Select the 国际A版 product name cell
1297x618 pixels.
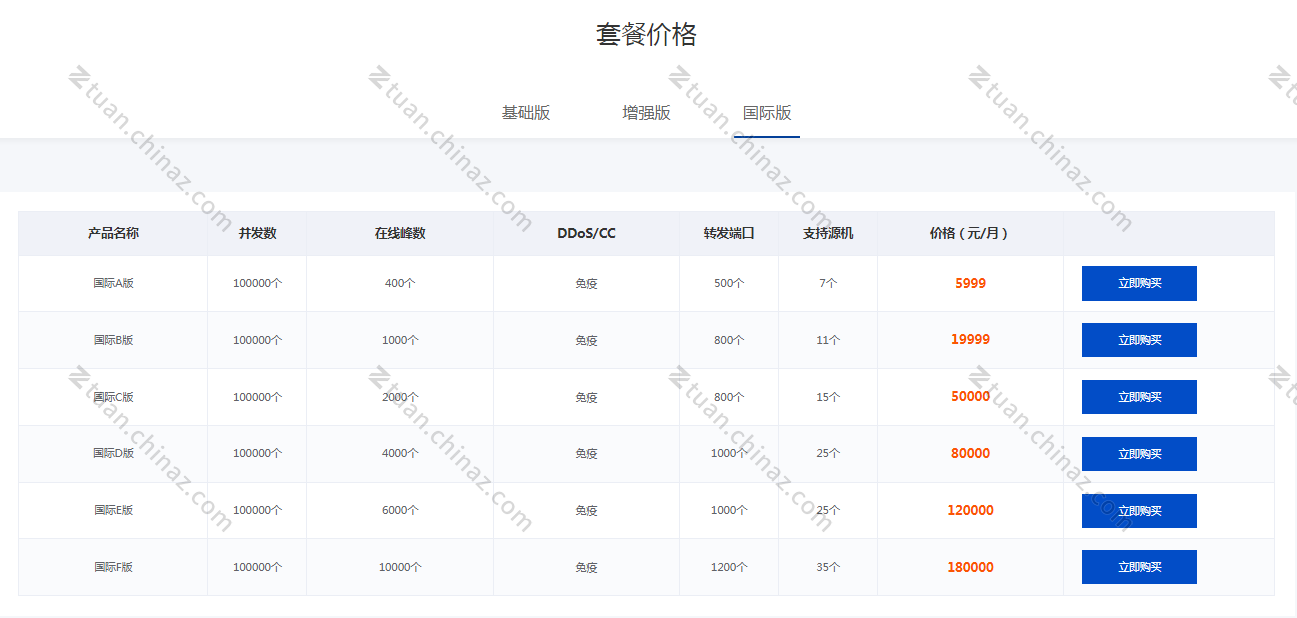(113, 283)
